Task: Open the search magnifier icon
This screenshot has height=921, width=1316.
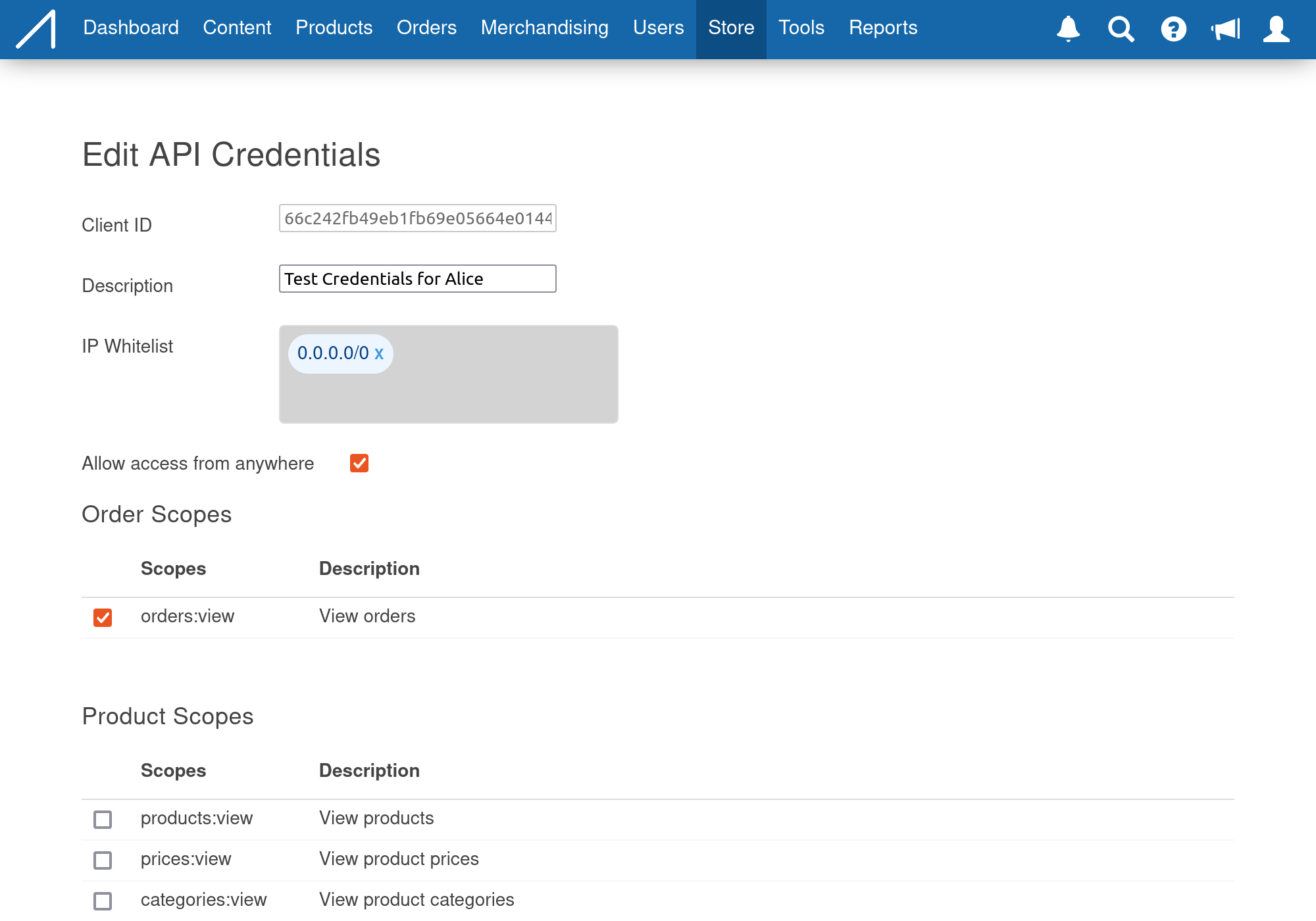Action: point(1121,29)
